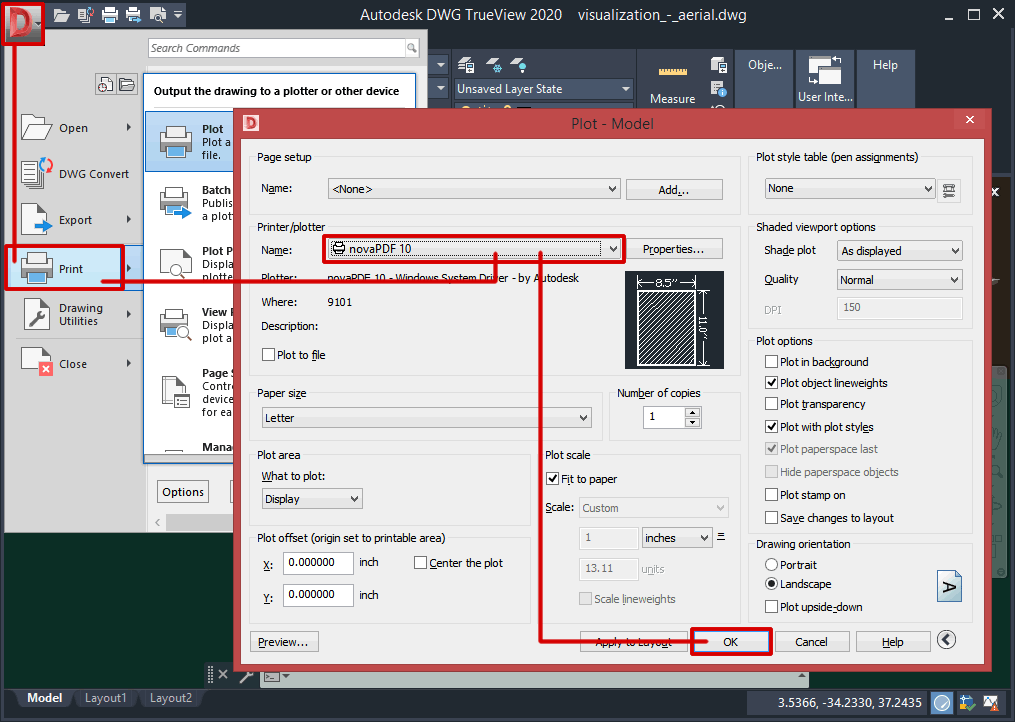Enable Center the plot checkbox
The image size is (1015, 722).
(x=420, y=563)
